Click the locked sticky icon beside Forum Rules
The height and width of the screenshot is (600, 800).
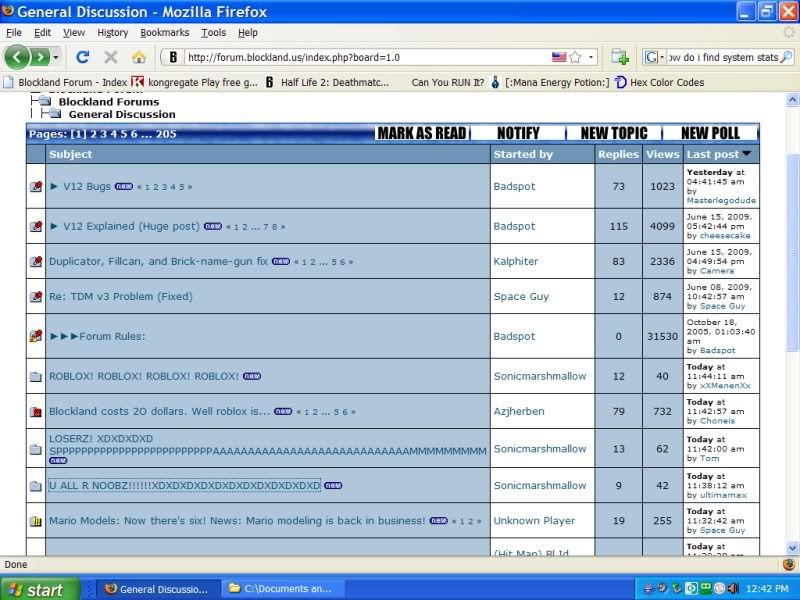point(36,336)
